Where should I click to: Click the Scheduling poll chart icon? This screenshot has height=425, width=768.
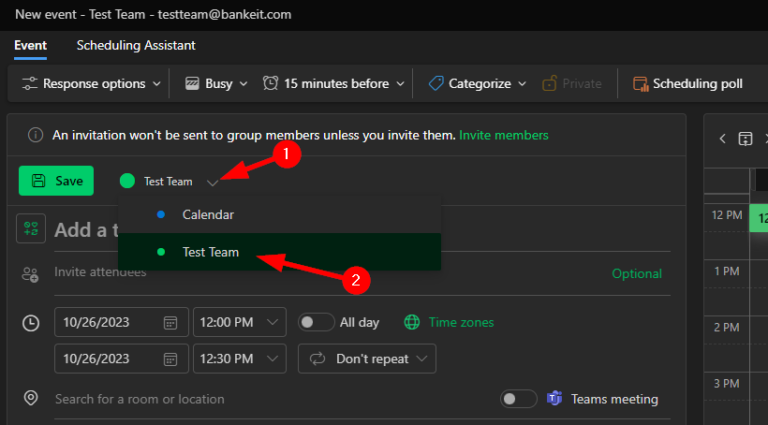click(641, 84)
